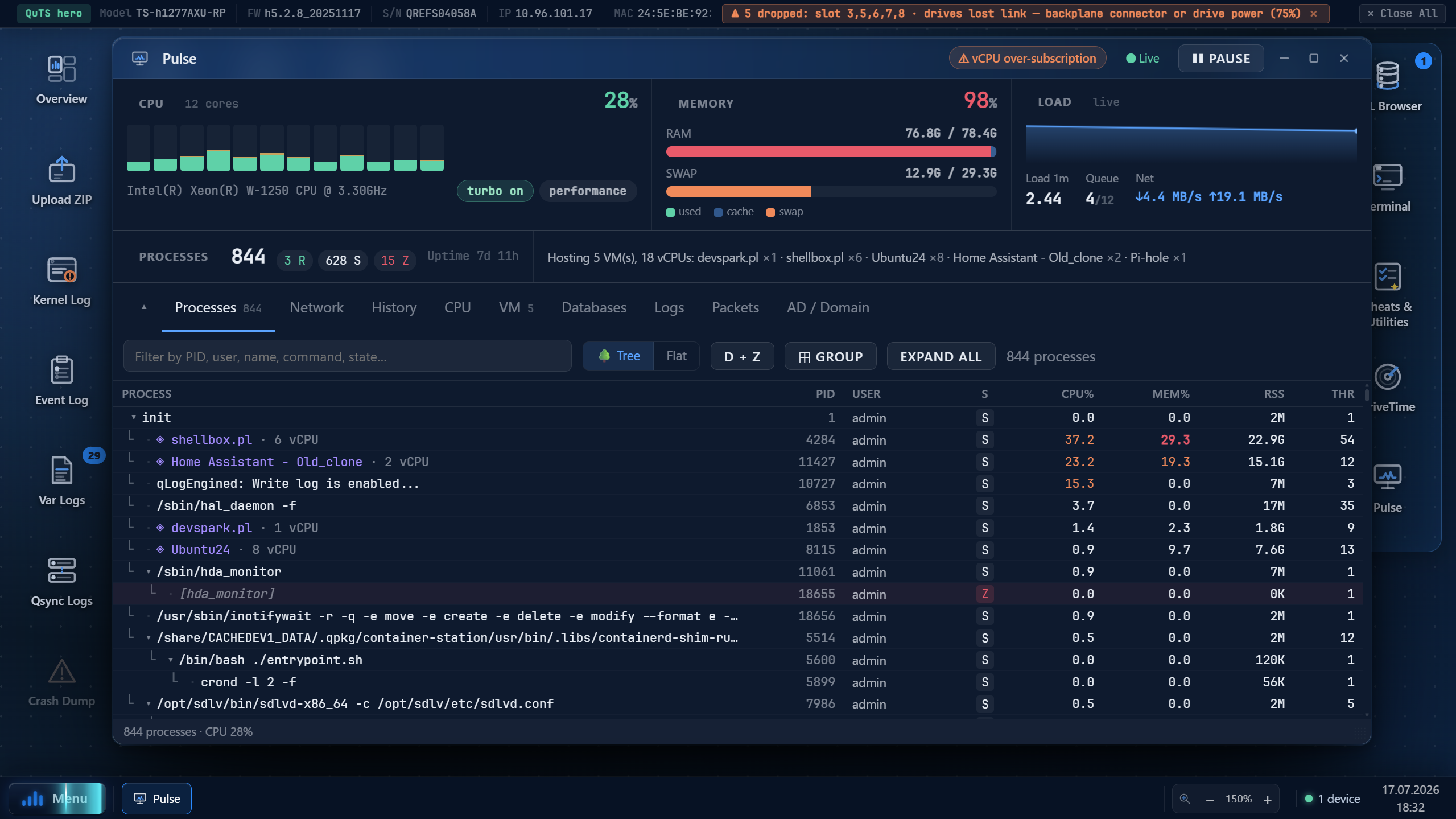The width and height of the screenshot is (1456, 819).
Task: Switch to the History tab
Action: point(394,308)
